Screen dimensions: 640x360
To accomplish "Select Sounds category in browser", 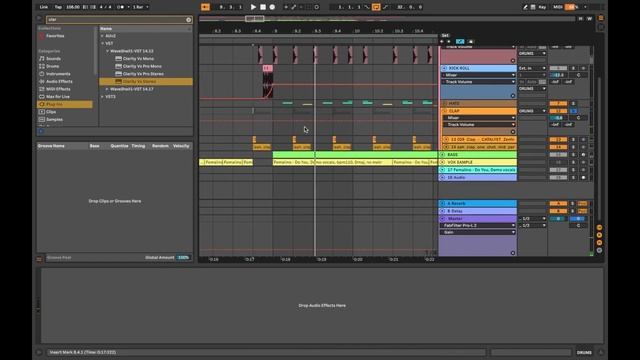I will click(53, 59).
